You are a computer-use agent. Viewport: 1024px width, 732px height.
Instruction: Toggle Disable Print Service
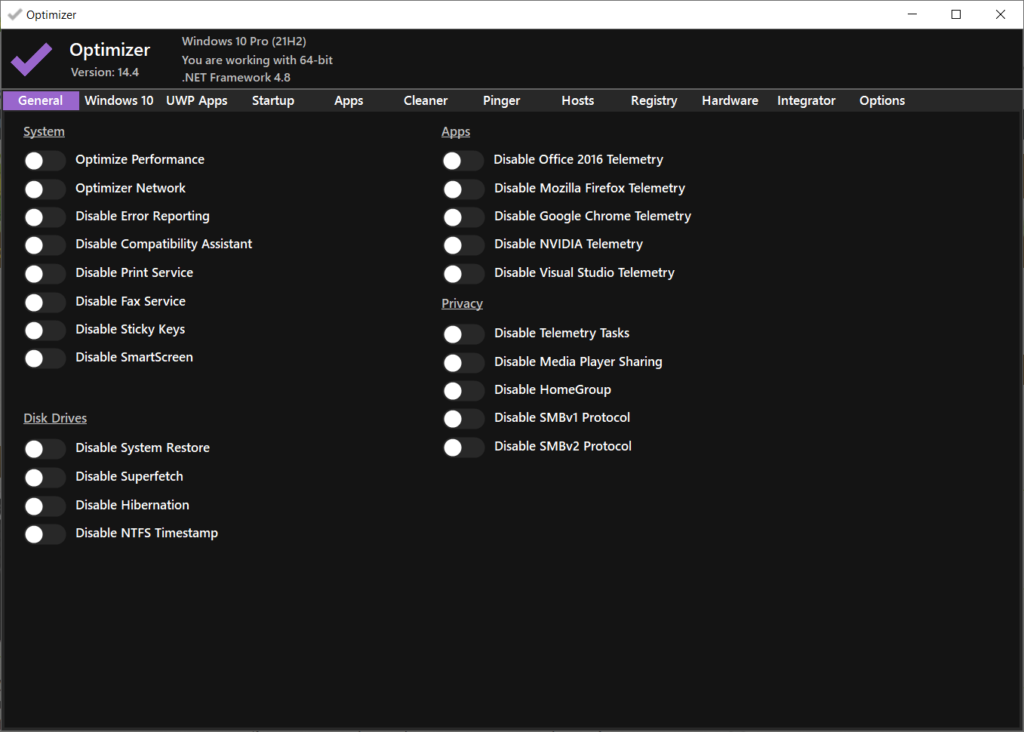(44, 274)
